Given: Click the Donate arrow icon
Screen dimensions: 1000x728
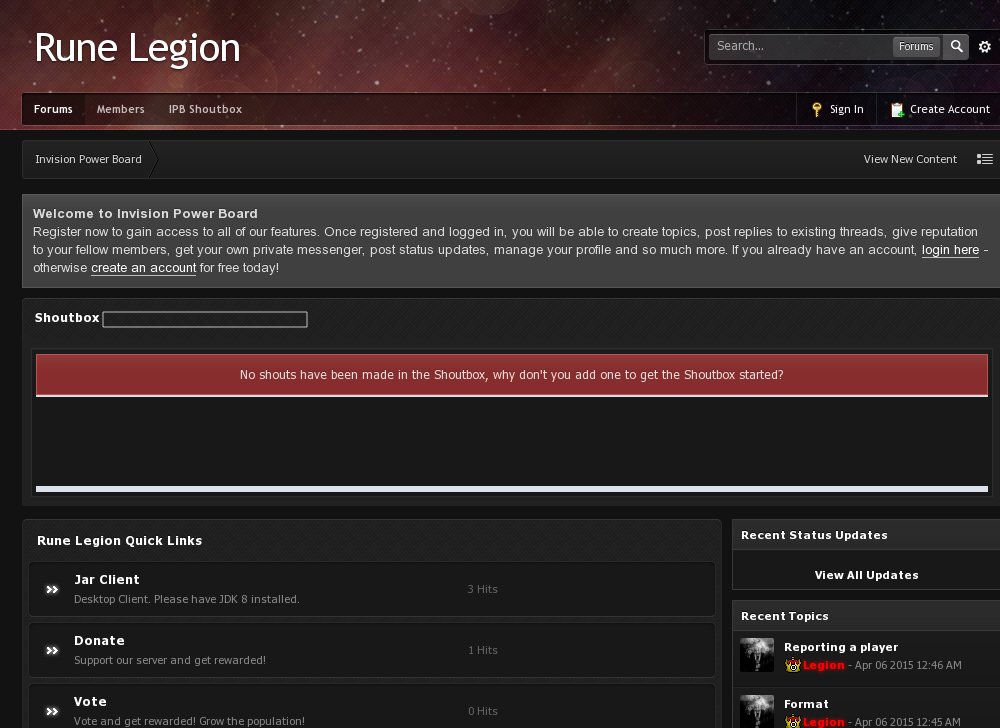Looking at the screenshot, I should (x=52, y=651).
